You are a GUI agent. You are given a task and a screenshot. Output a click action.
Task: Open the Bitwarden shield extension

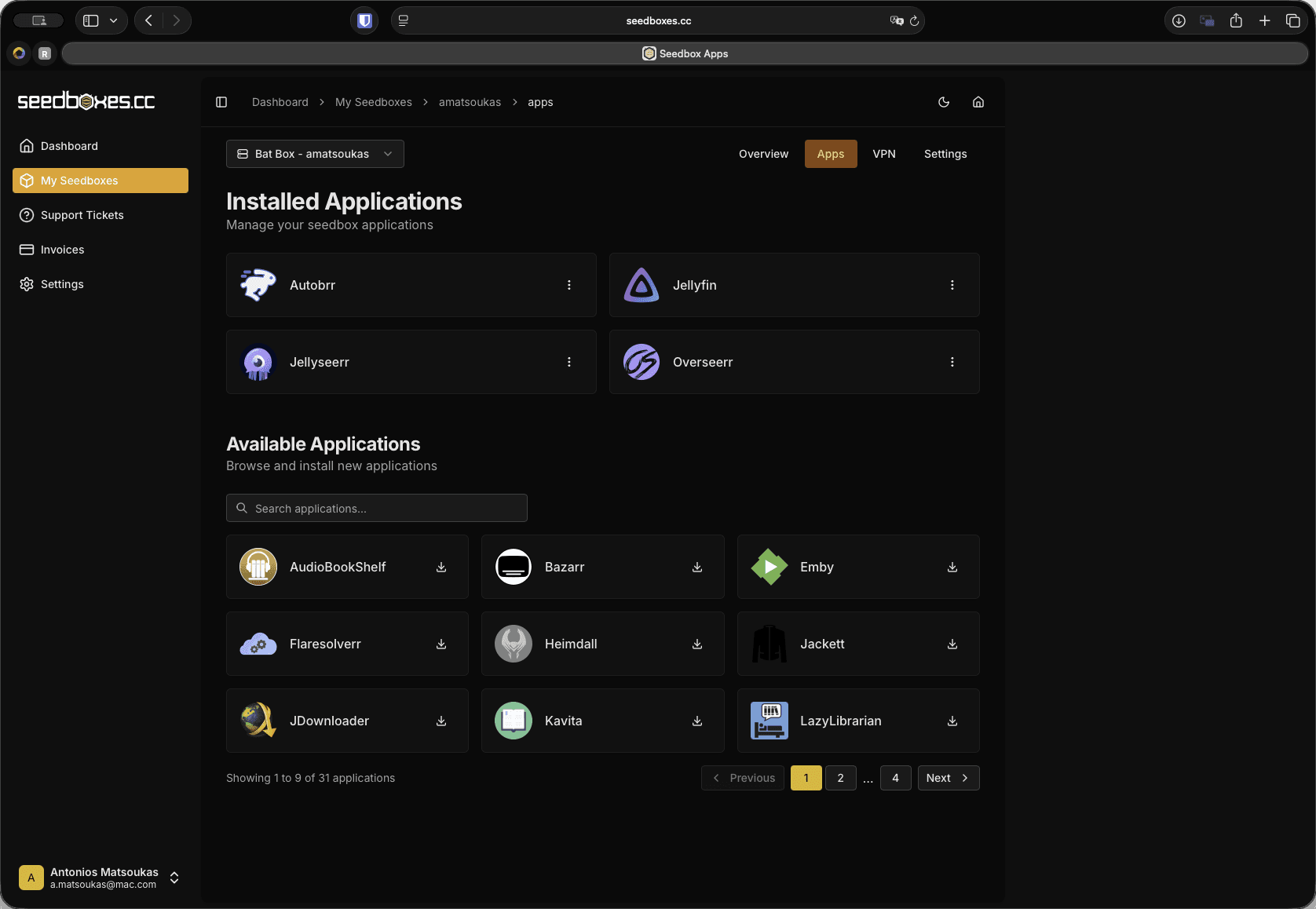click(364, 20)
